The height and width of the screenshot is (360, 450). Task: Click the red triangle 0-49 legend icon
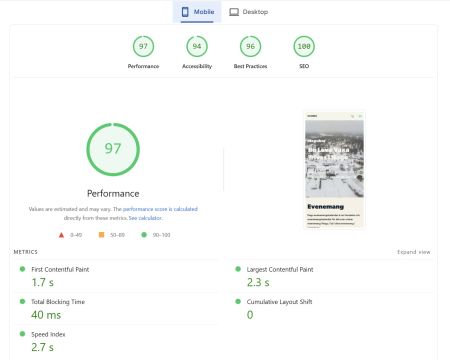click(x=61, y=235)
